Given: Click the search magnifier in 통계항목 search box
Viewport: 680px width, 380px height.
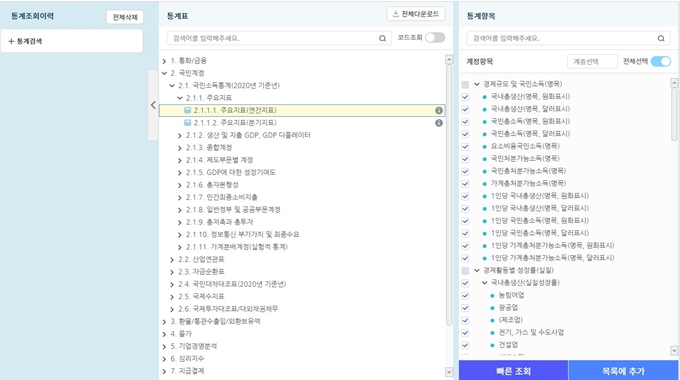Looking at the screenshot, I should [x=660, y=38].
